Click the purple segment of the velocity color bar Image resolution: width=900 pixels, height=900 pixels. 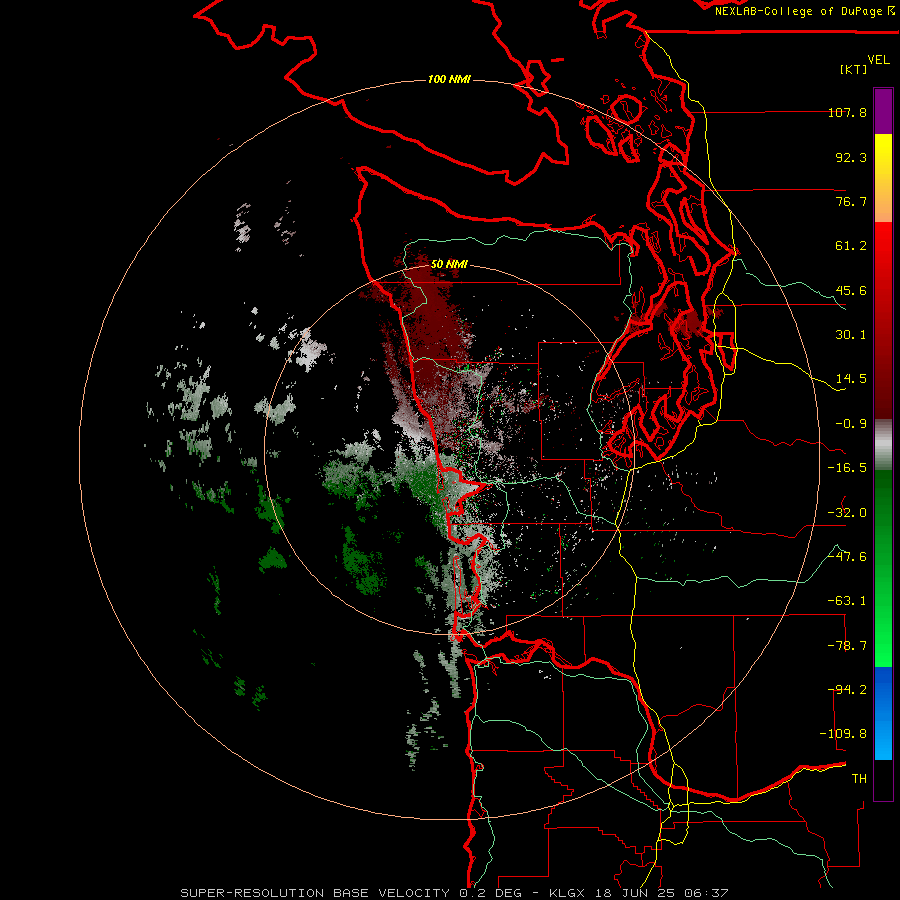coord(883,112)
